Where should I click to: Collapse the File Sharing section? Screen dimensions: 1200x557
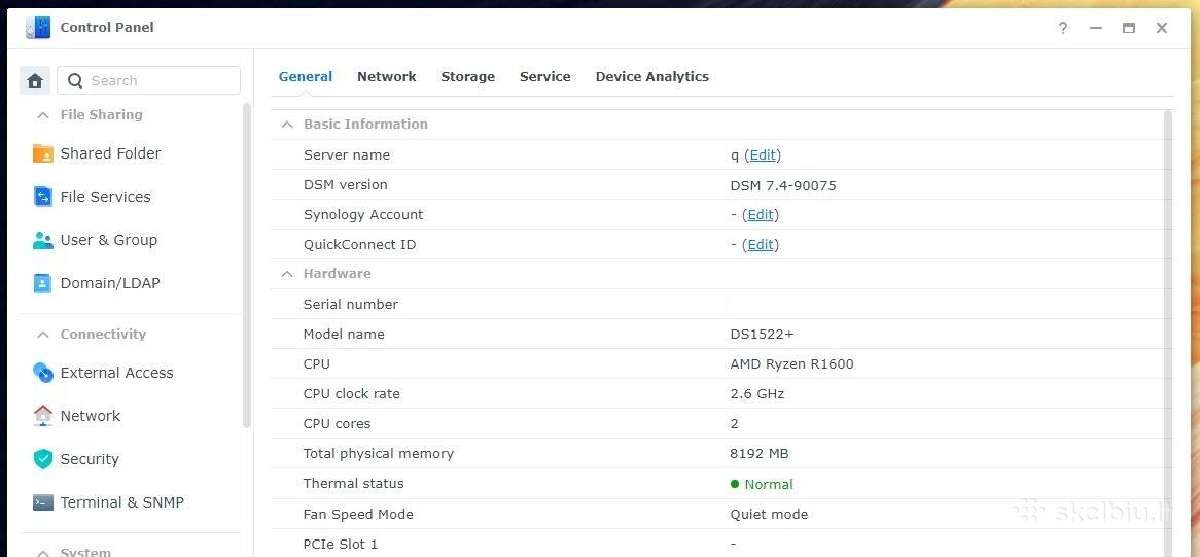[x=43, y=115]
